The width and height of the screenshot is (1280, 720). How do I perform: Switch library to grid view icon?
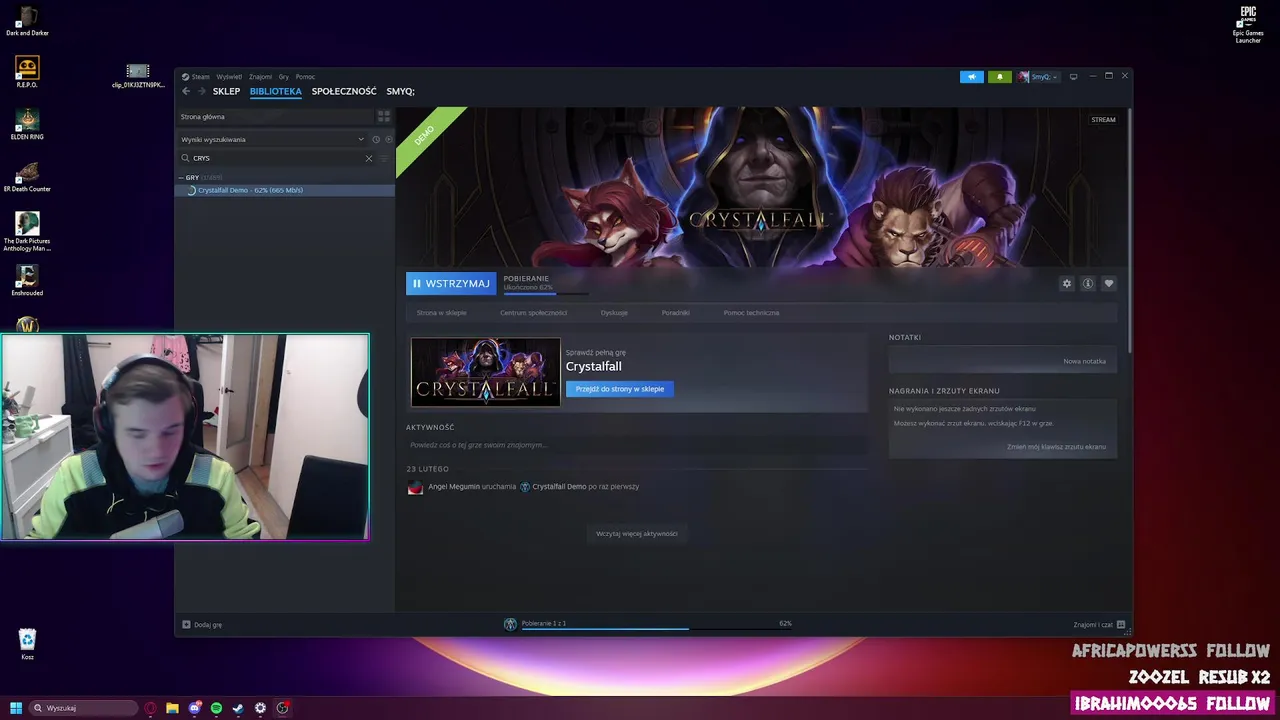coord(383,117)
